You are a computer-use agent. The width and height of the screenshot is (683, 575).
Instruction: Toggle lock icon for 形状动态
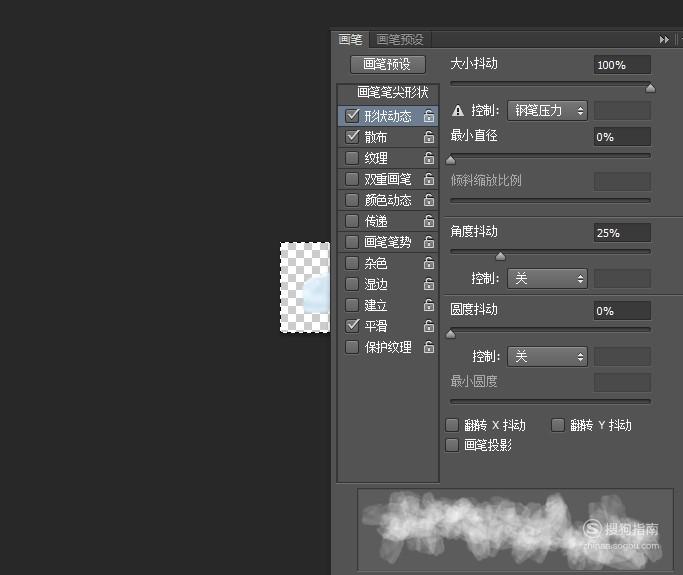click(429, 116)
